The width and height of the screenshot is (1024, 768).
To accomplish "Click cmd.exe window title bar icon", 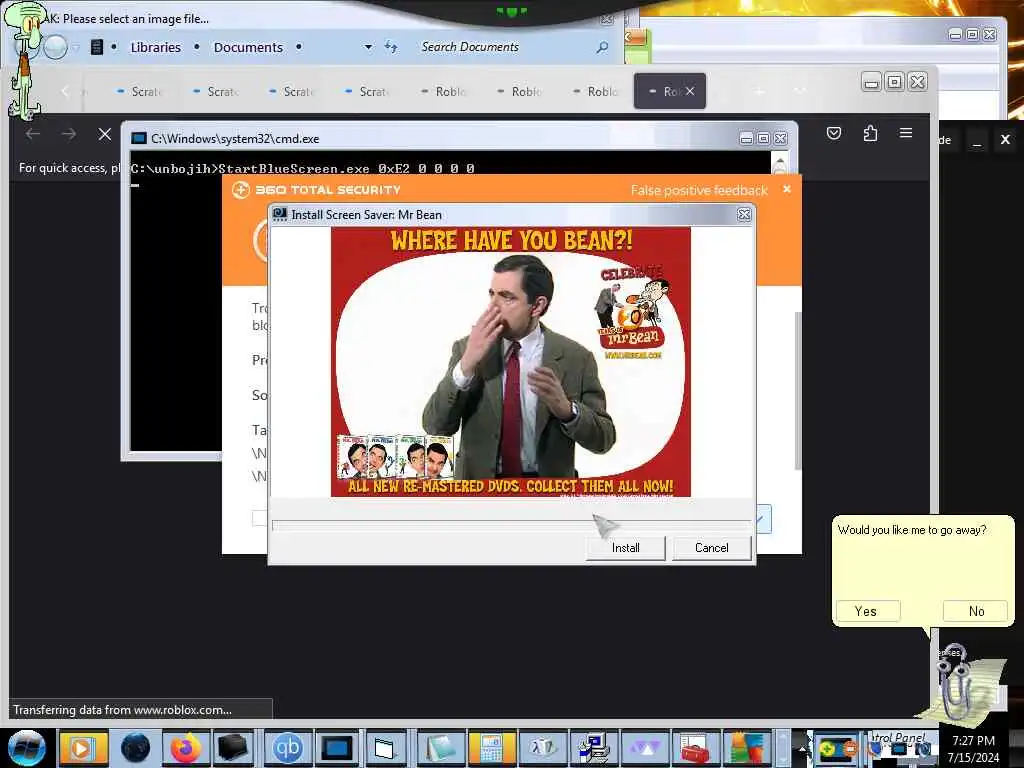I will pyautogui.click(x=139, y=138).
